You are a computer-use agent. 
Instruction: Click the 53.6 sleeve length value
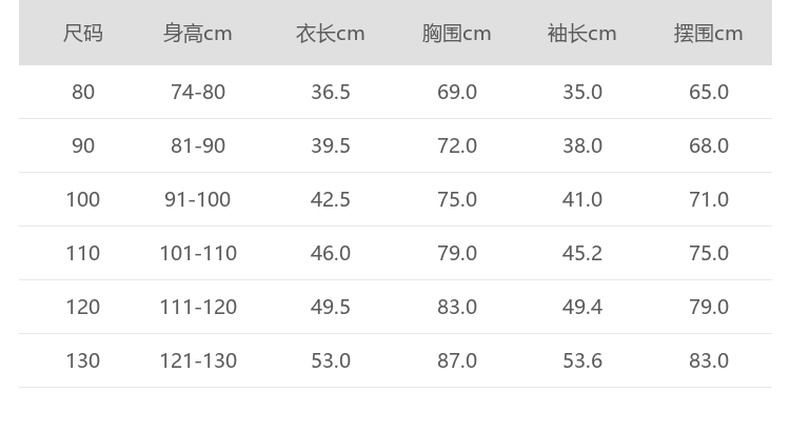pyautogui.click(x=582, y=361)
